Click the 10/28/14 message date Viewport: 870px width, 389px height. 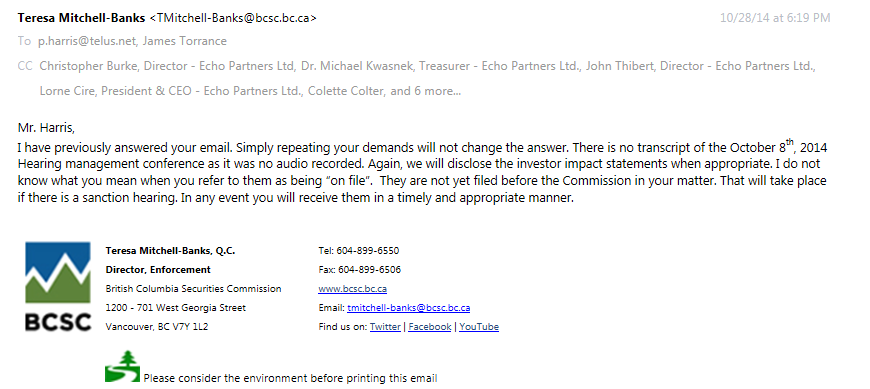[775, 18]
